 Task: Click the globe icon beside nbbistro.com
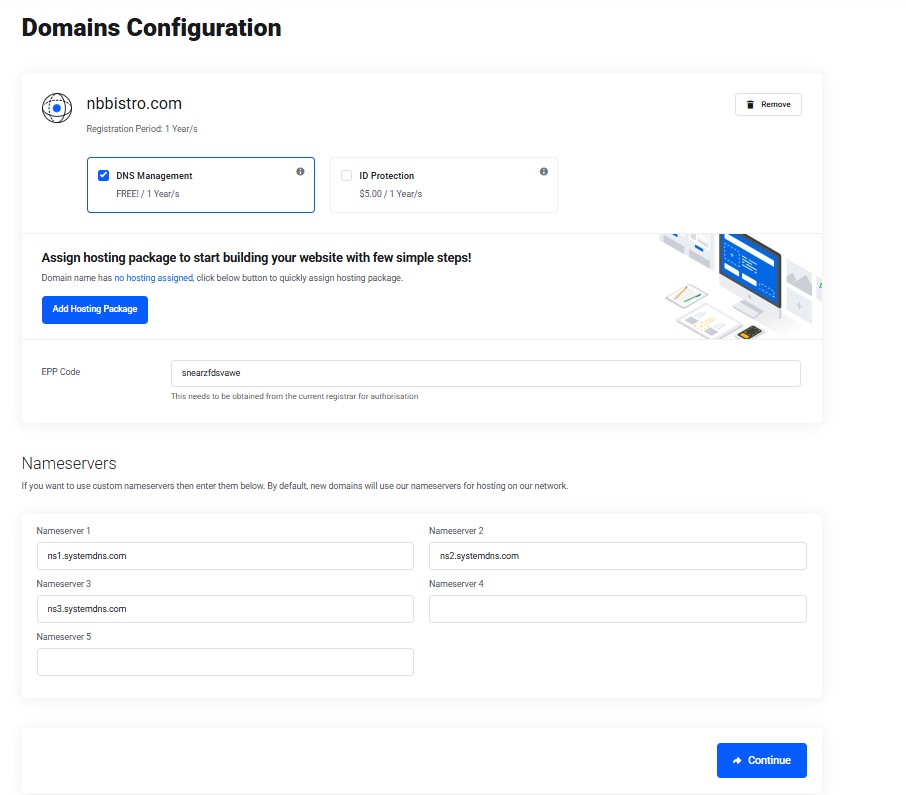pos(57,108)
